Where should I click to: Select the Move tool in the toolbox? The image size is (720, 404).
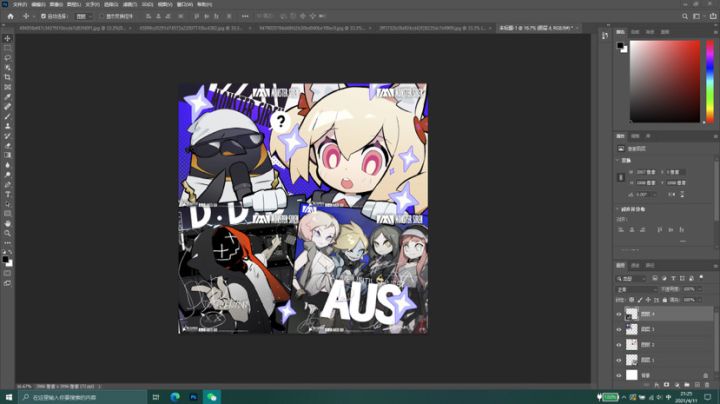(x=7, y=39)
